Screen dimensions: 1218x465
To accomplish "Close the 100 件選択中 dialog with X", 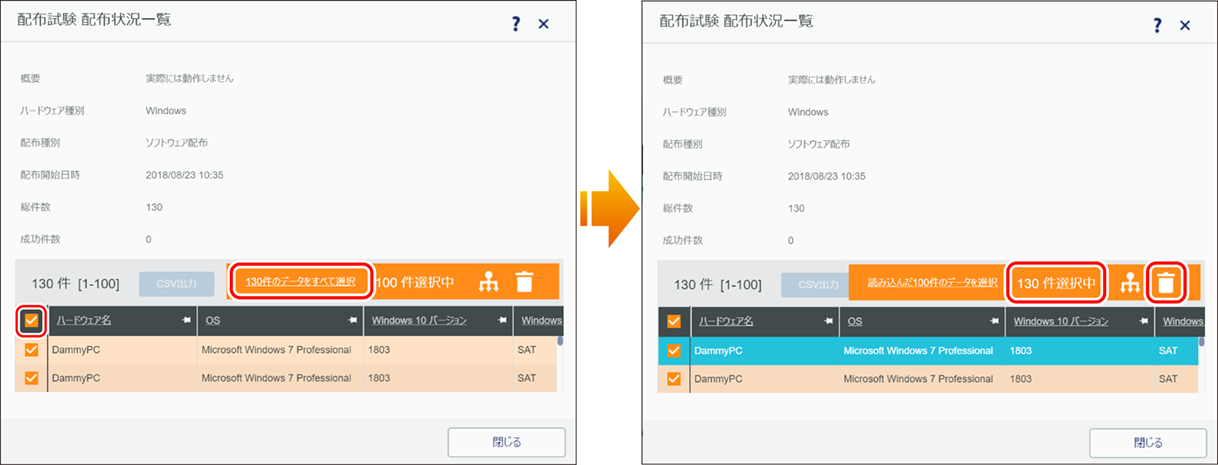I will pyautogui.click(x=544, y=24).
